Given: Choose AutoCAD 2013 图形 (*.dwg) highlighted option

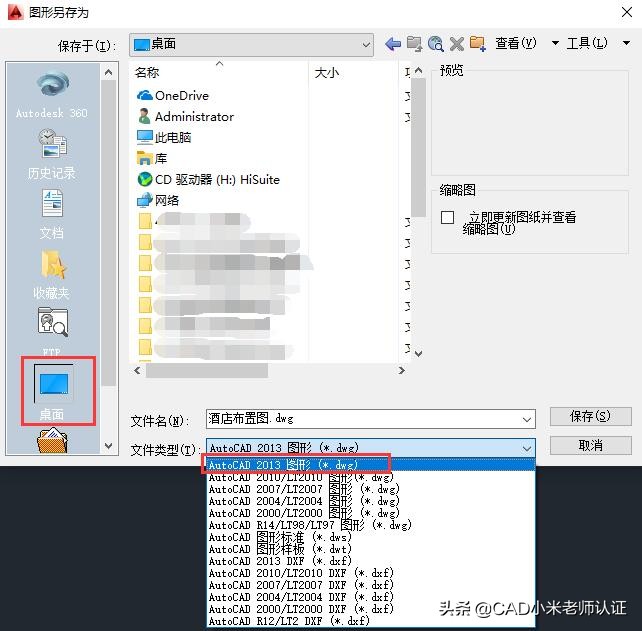Looking at the screenshot, I should (371, 465).
